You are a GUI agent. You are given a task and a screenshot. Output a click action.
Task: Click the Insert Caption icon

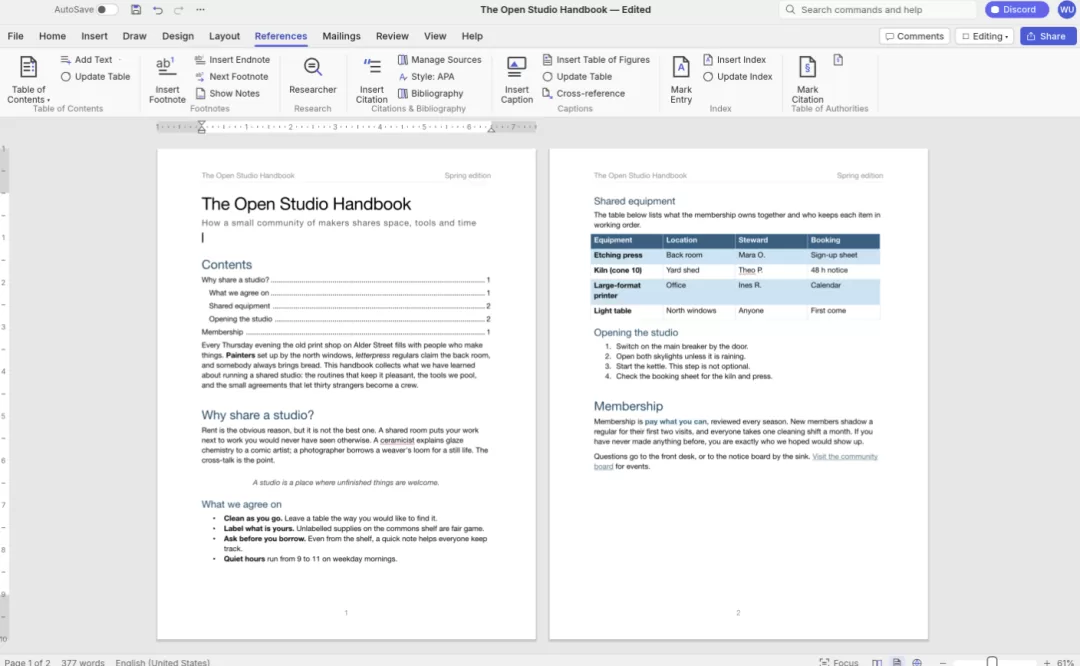[x=516, y=67]
